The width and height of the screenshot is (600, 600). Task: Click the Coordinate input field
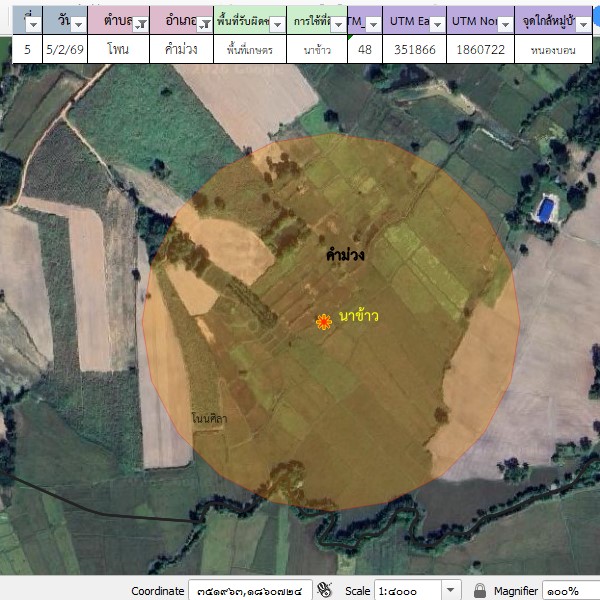tap(250, 590)
